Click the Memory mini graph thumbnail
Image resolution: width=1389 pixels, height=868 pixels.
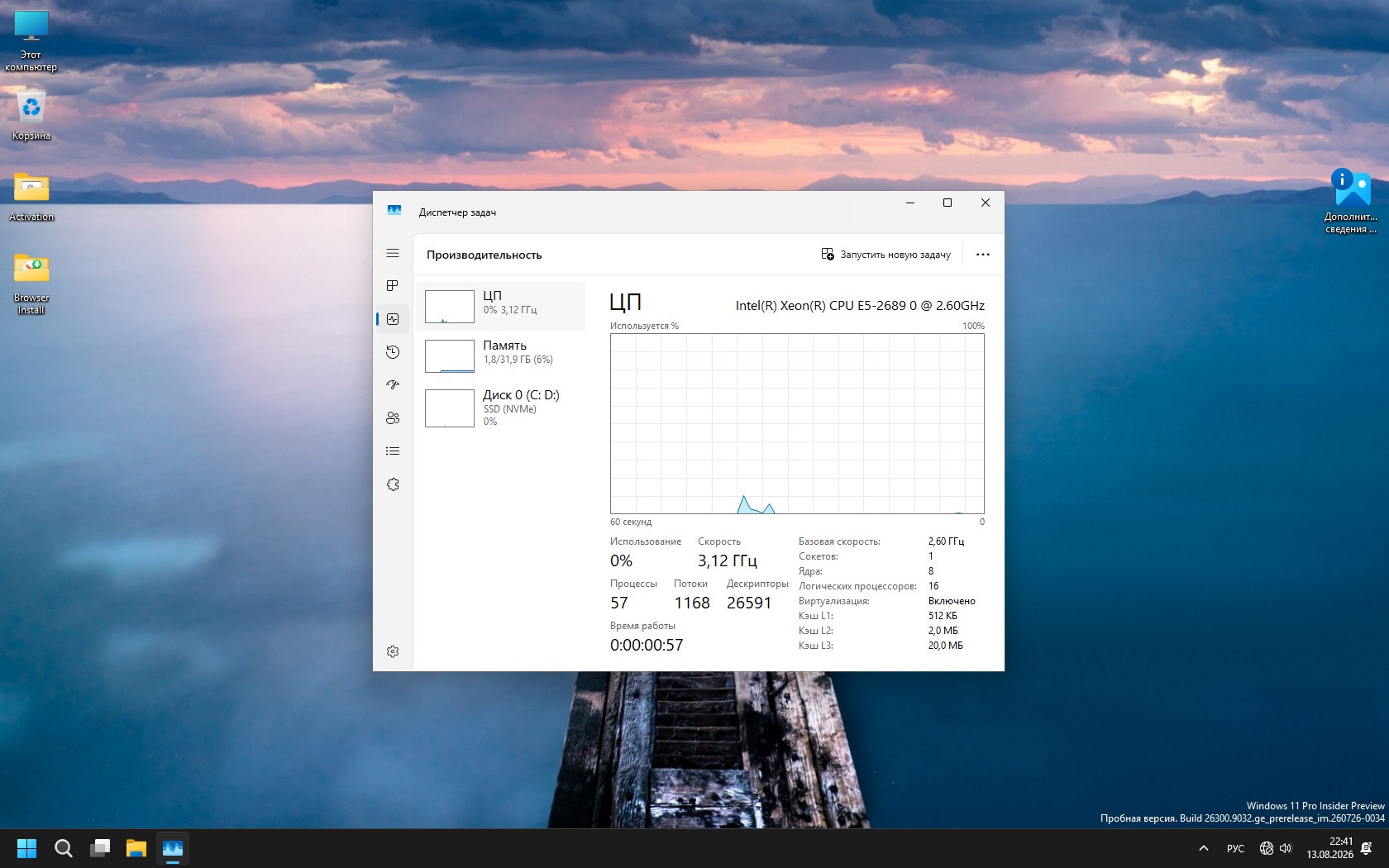pos(450,356)
